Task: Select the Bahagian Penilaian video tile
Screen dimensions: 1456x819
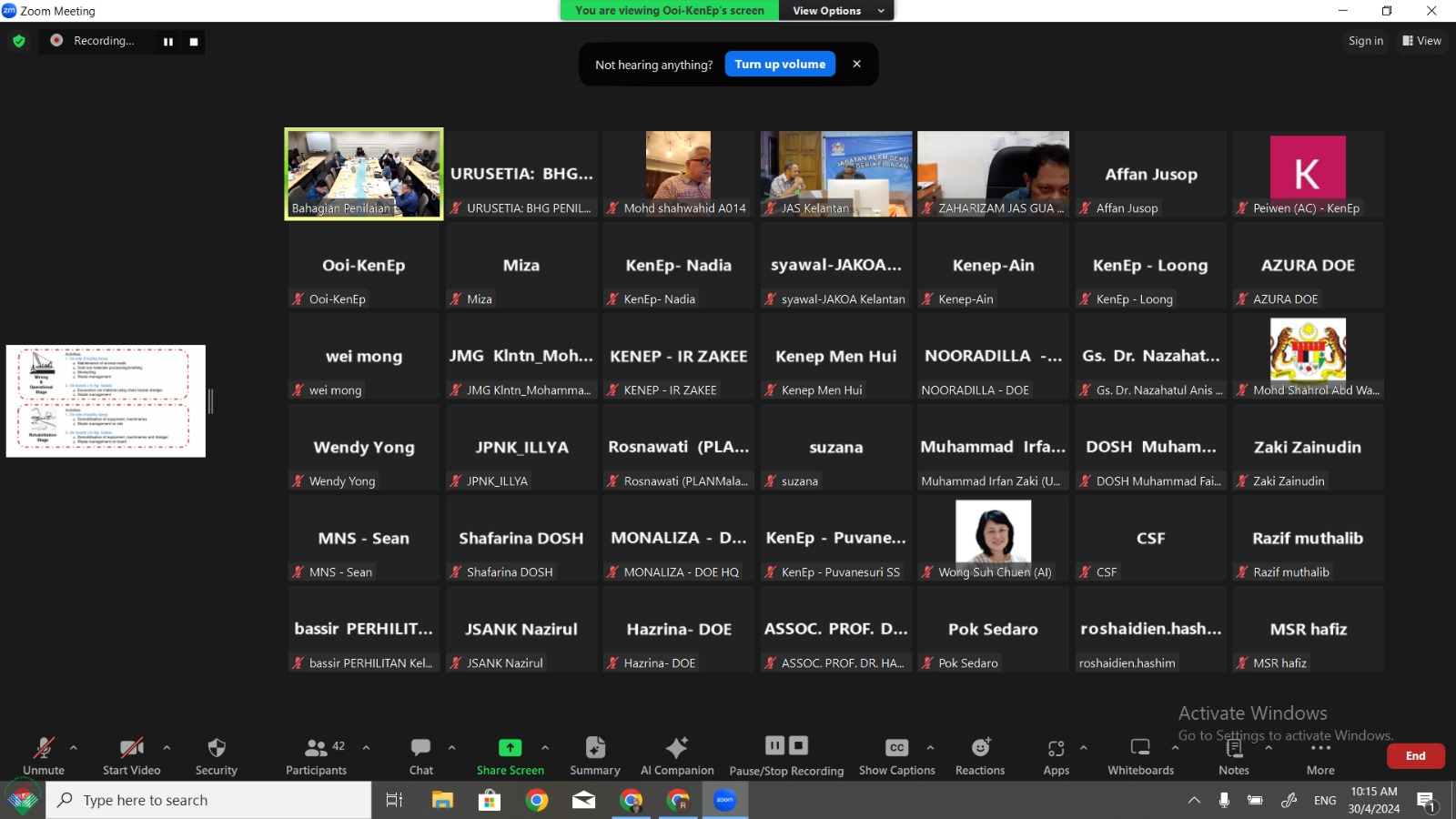Action: pos(364,174)
